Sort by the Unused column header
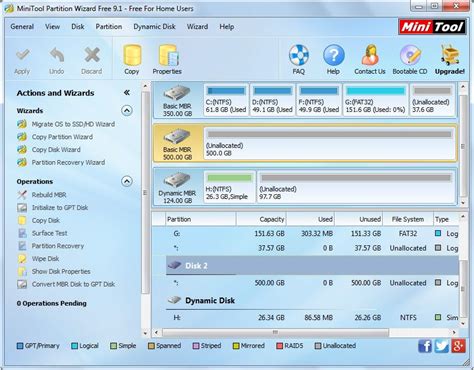This screenshot has height=370, width=474. pos(359,219)
